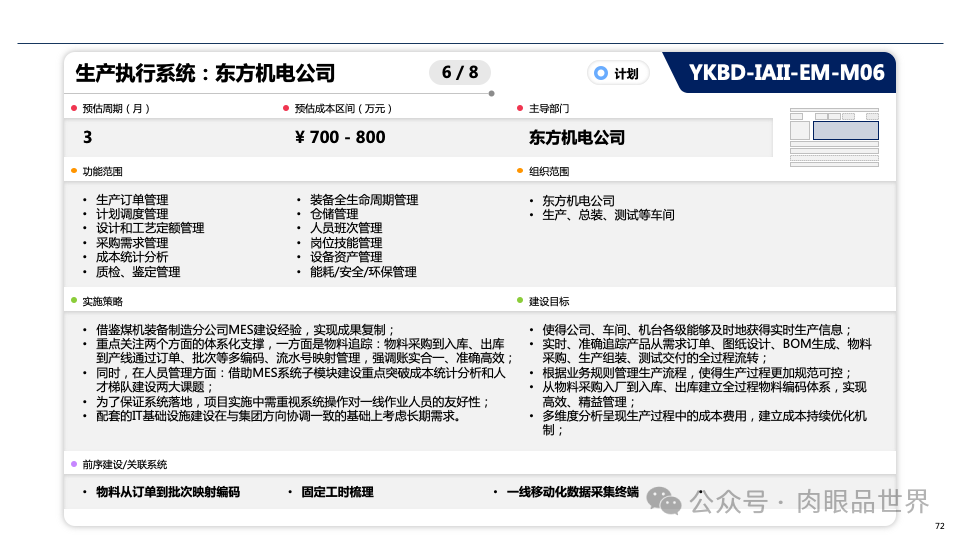Viewport: 960px width, 540px height.
Task: Click the 为了保证系统落地 strategy line
Action: [293, 402]
